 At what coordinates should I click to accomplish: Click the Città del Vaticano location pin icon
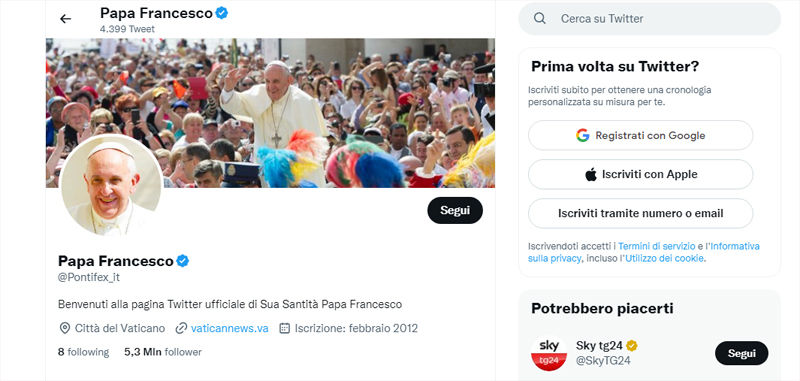coord(65,328)
